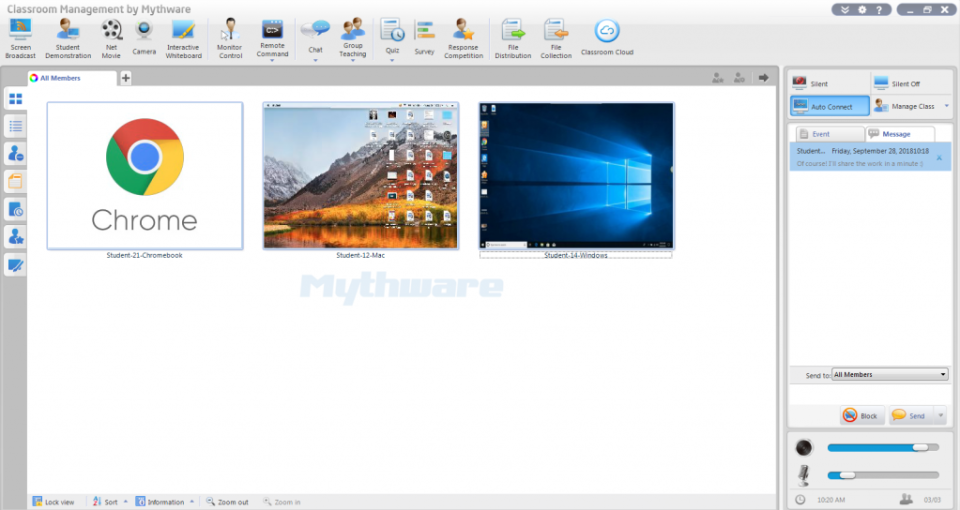The height and width of the screenshot is (510, 960).
Task: Click the speaker volume icon
Action: point(804,448)
